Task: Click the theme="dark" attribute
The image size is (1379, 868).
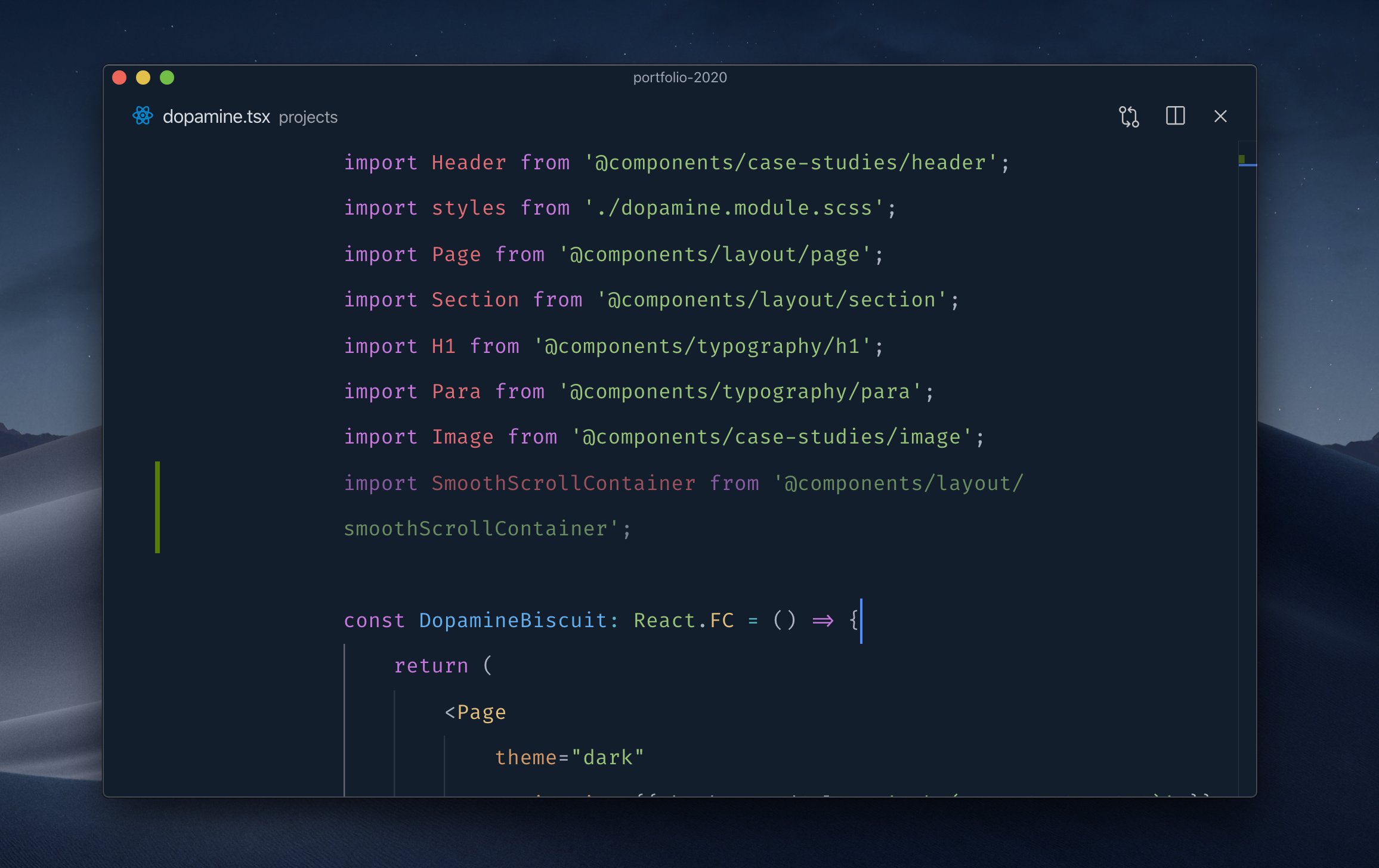Action: click(570, 758)
